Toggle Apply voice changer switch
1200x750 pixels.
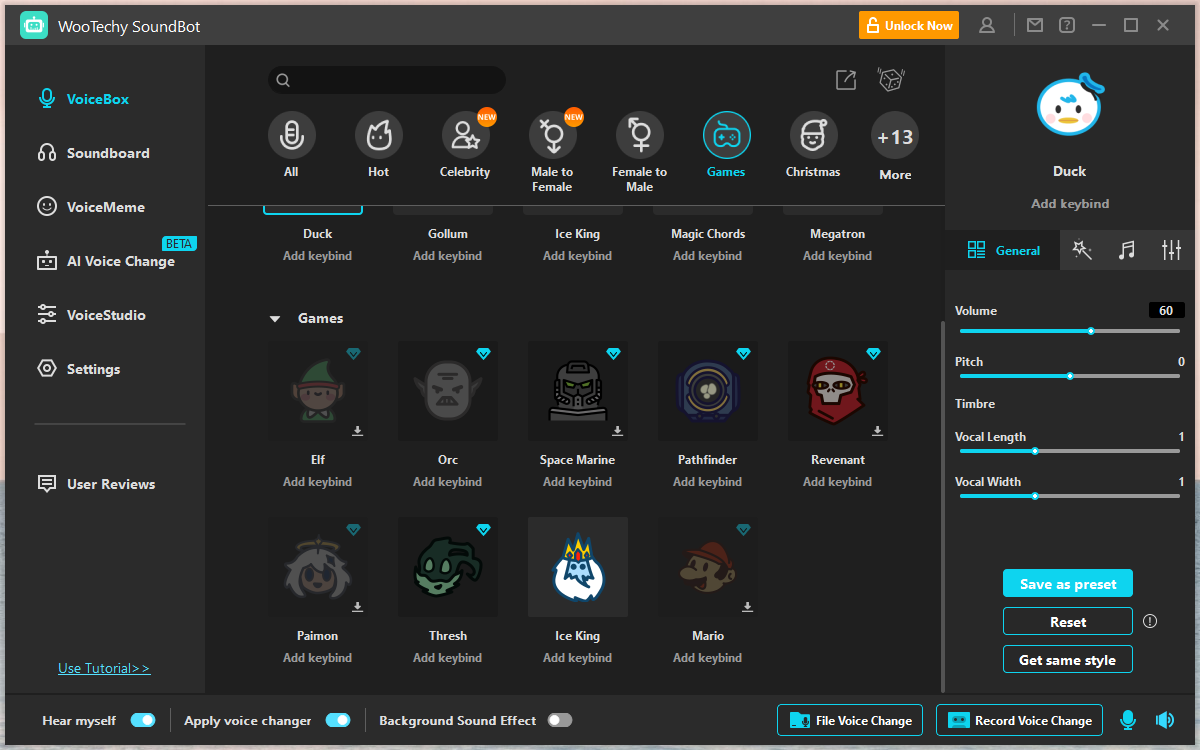tap(338, 720)
